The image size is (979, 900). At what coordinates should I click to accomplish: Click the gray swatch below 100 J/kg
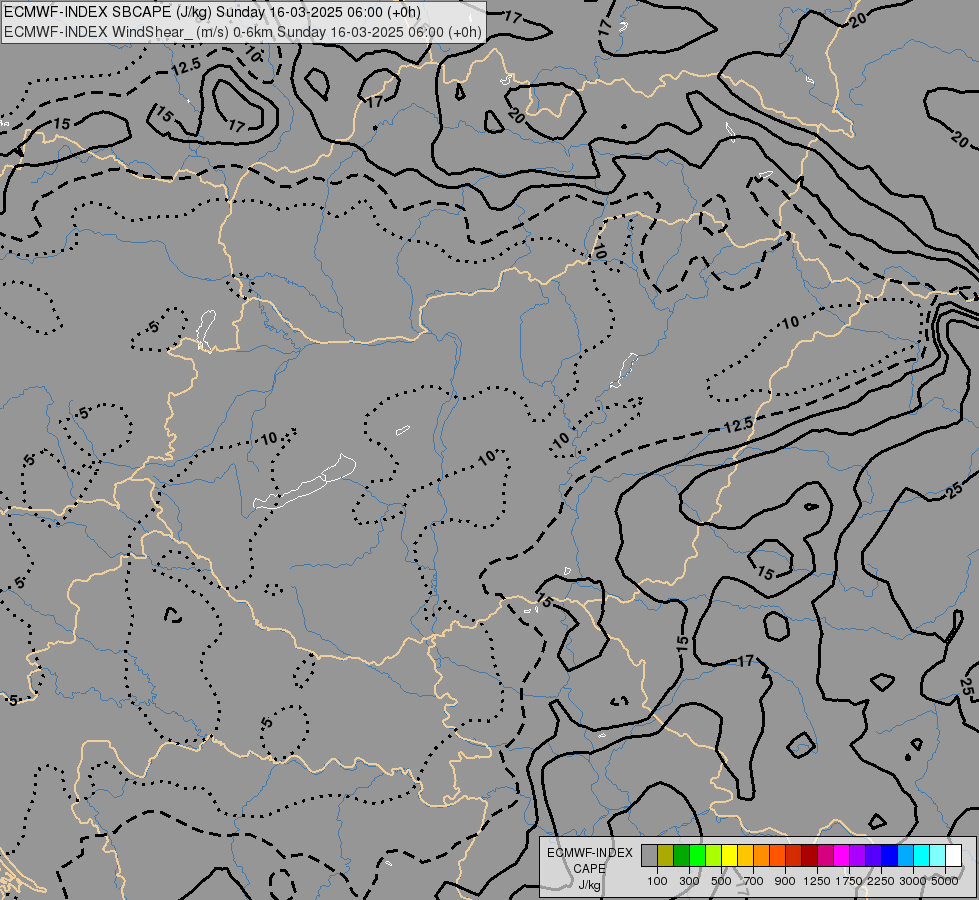(x=649, y=855)
